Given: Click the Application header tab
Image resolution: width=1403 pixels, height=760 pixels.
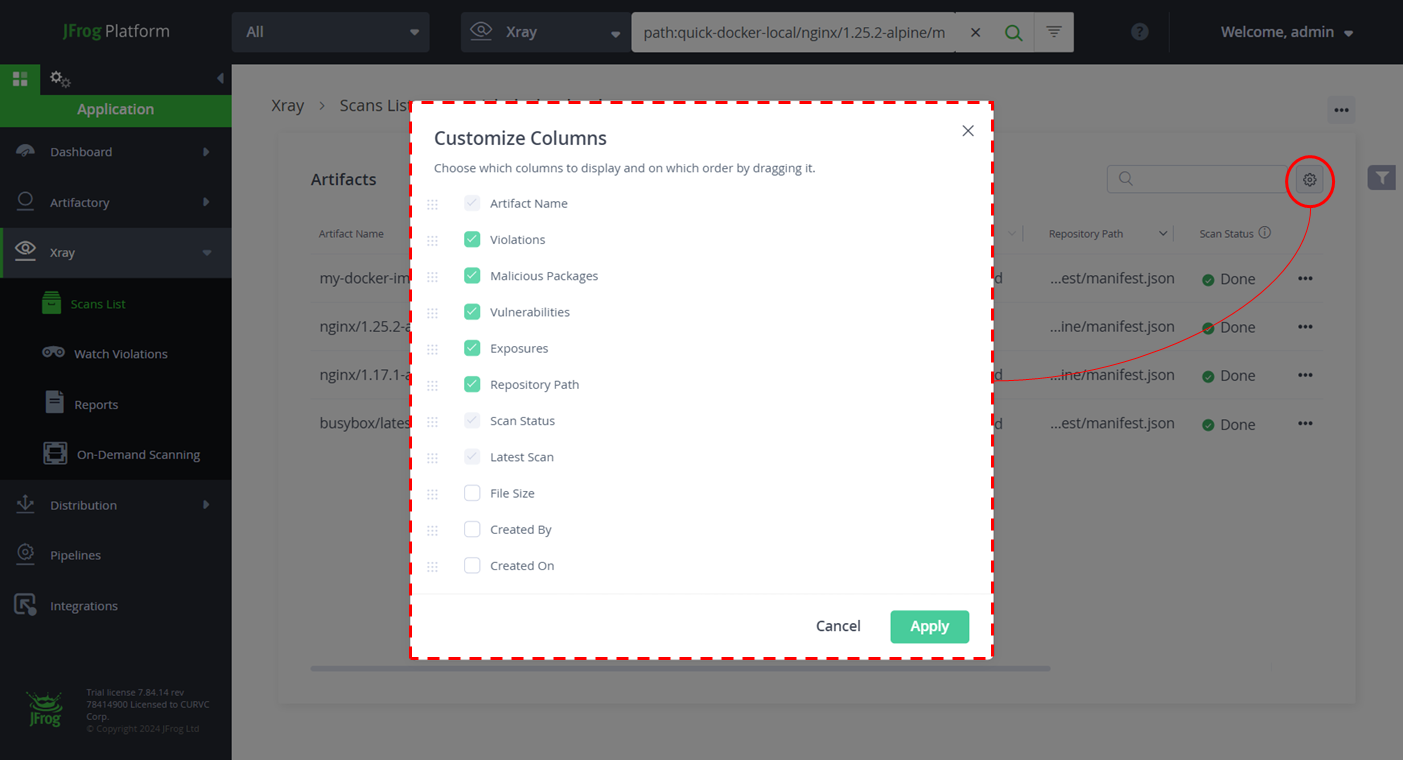Looking at the screenshot, I should [116, 110].
